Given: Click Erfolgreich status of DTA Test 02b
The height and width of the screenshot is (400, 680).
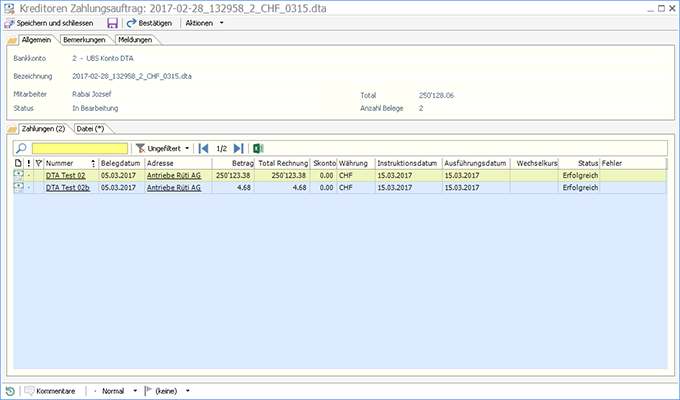Looking at the screenshot, I should coord(580,188).
